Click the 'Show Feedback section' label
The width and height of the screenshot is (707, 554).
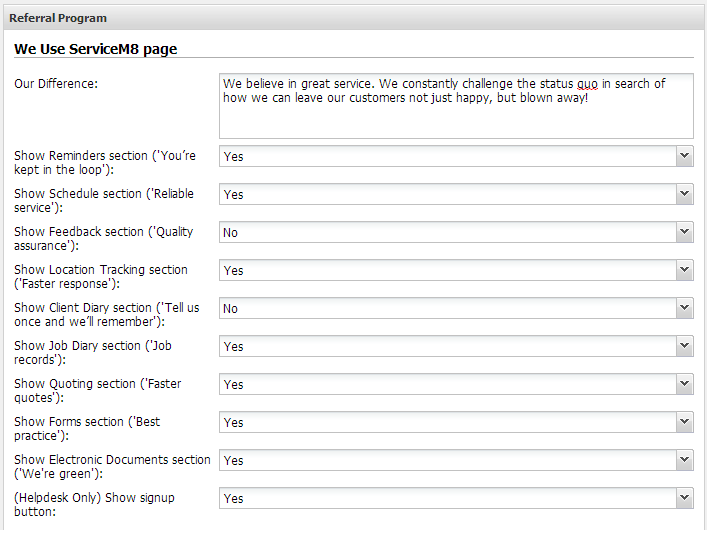(x=104, y=238)
